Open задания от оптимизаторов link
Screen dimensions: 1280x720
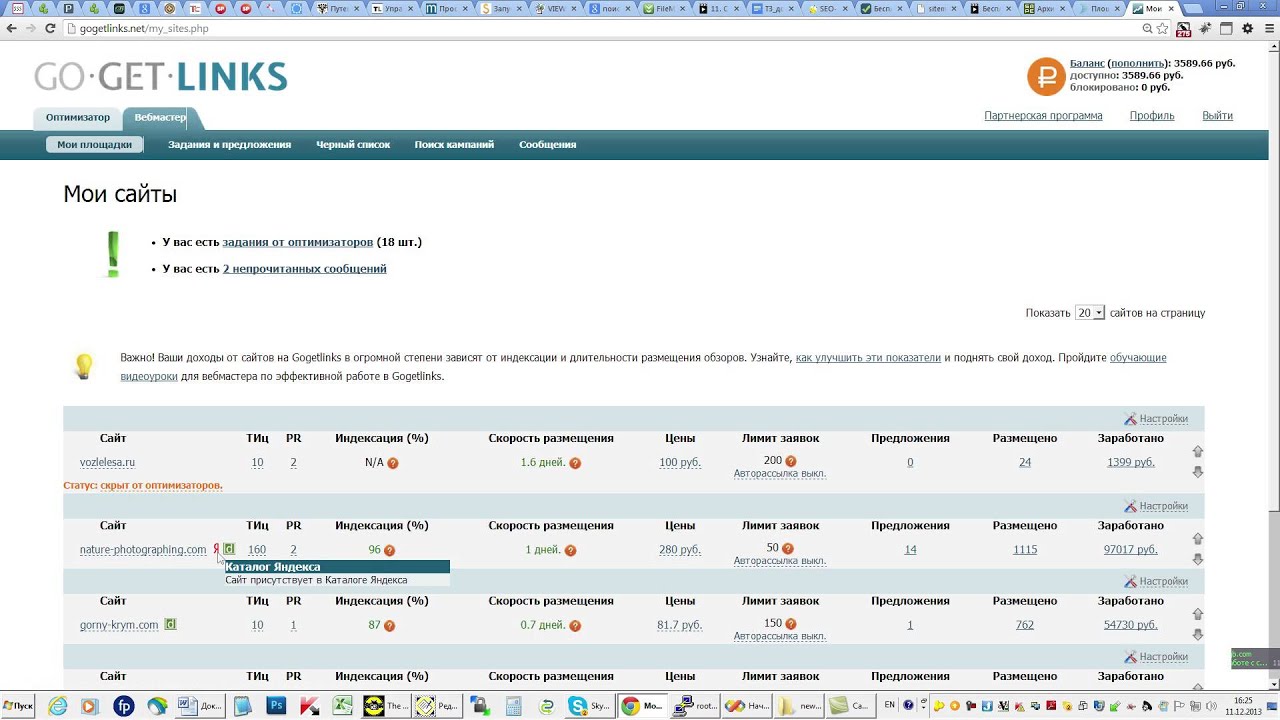coord(297,242)
